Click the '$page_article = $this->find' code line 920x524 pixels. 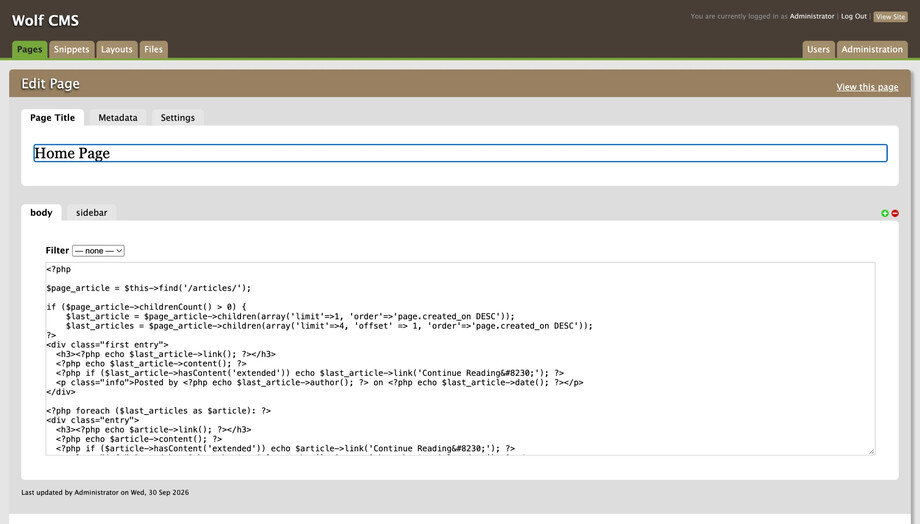point(148,288)
